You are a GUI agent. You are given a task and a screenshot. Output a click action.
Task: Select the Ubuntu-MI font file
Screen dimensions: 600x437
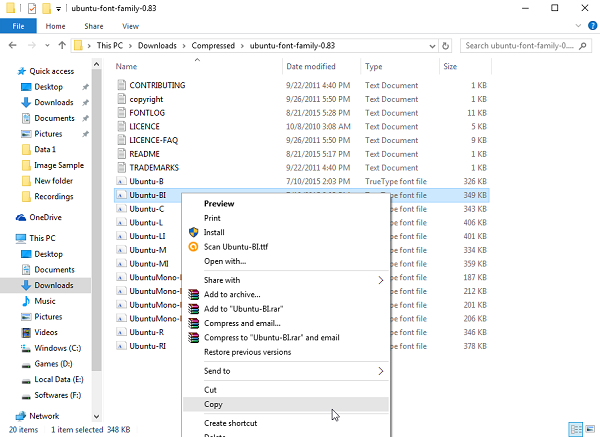pyautogui.click(x=149, y=264)
